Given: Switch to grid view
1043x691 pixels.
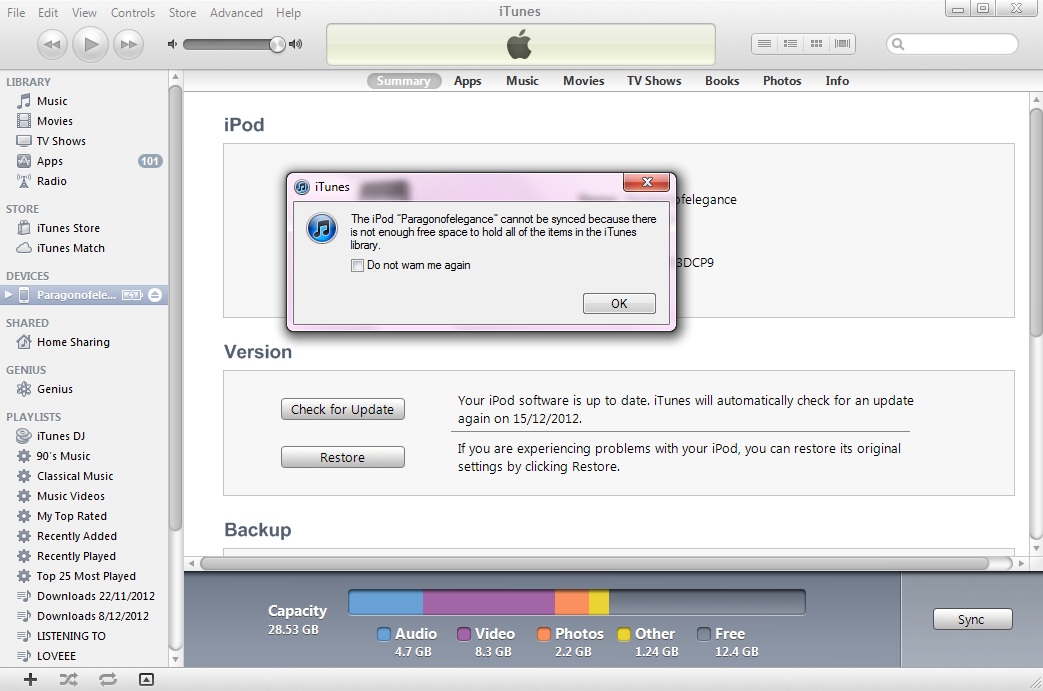Looking at the screenshot, I should point(816,43).
